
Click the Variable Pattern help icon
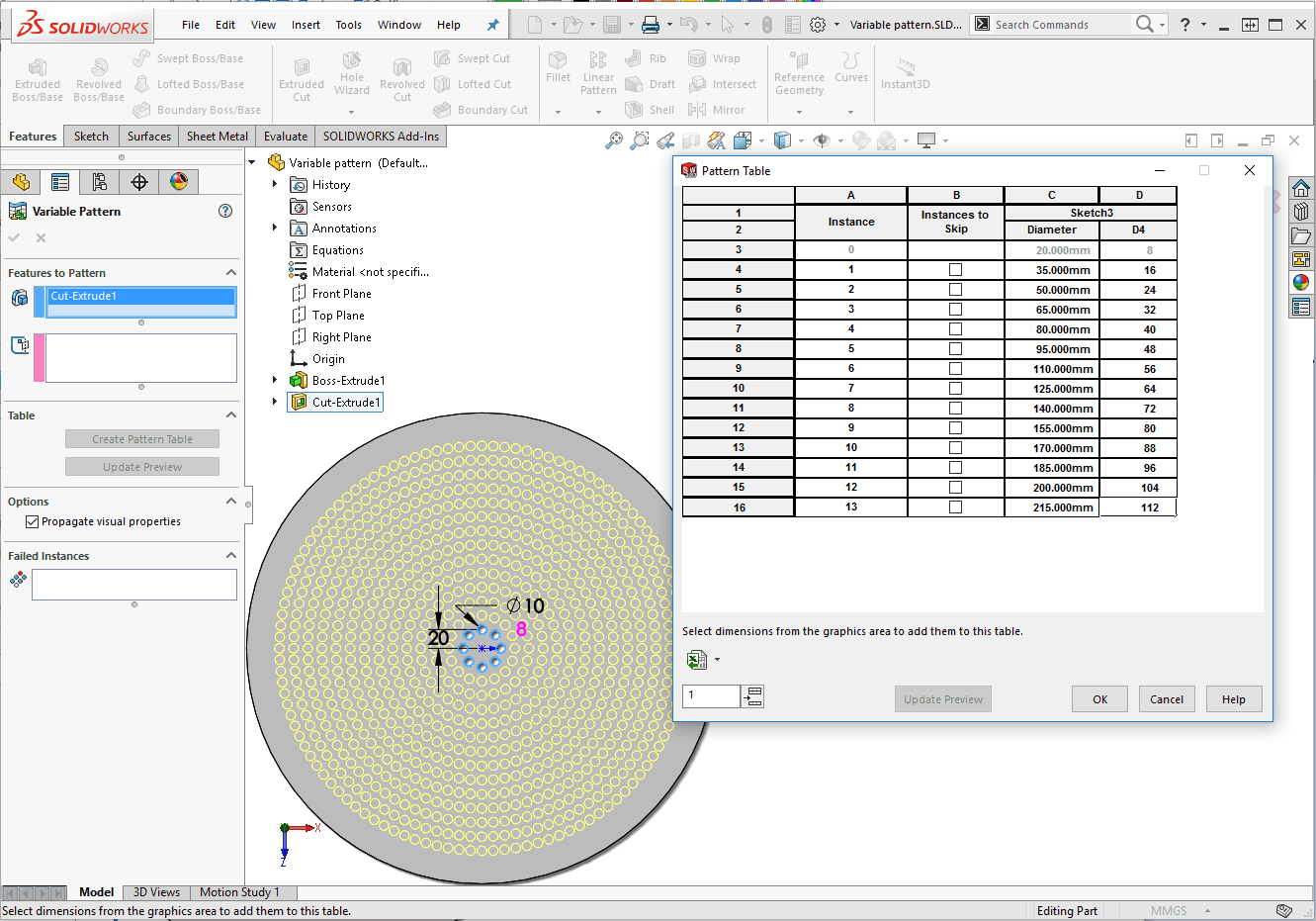click(x=225, y=211)
